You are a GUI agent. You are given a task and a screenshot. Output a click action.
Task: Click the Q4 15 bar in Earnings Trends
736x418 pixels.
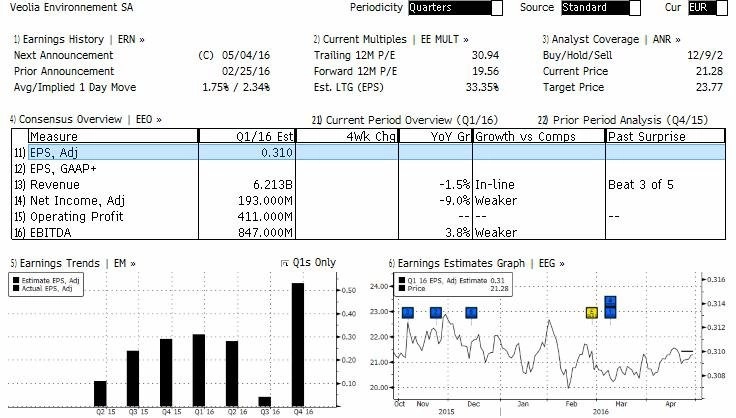pos(166,372)
